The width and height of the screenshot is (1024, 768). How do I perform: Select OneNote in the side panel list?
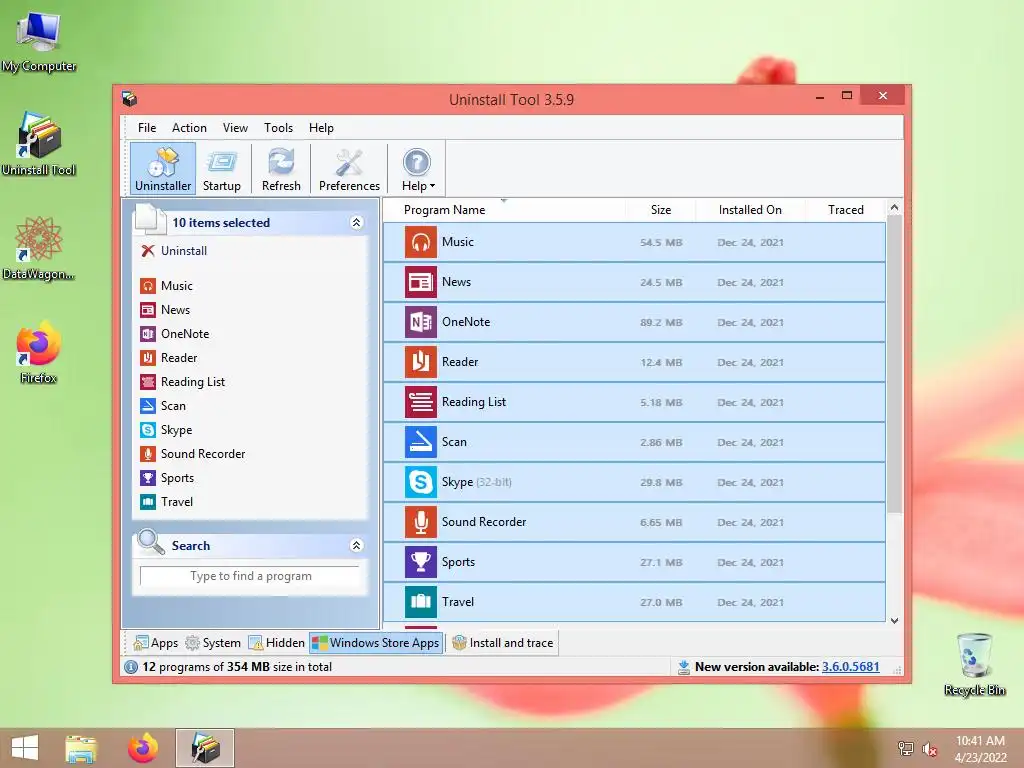pyautogui.click(x=175, y=334)
